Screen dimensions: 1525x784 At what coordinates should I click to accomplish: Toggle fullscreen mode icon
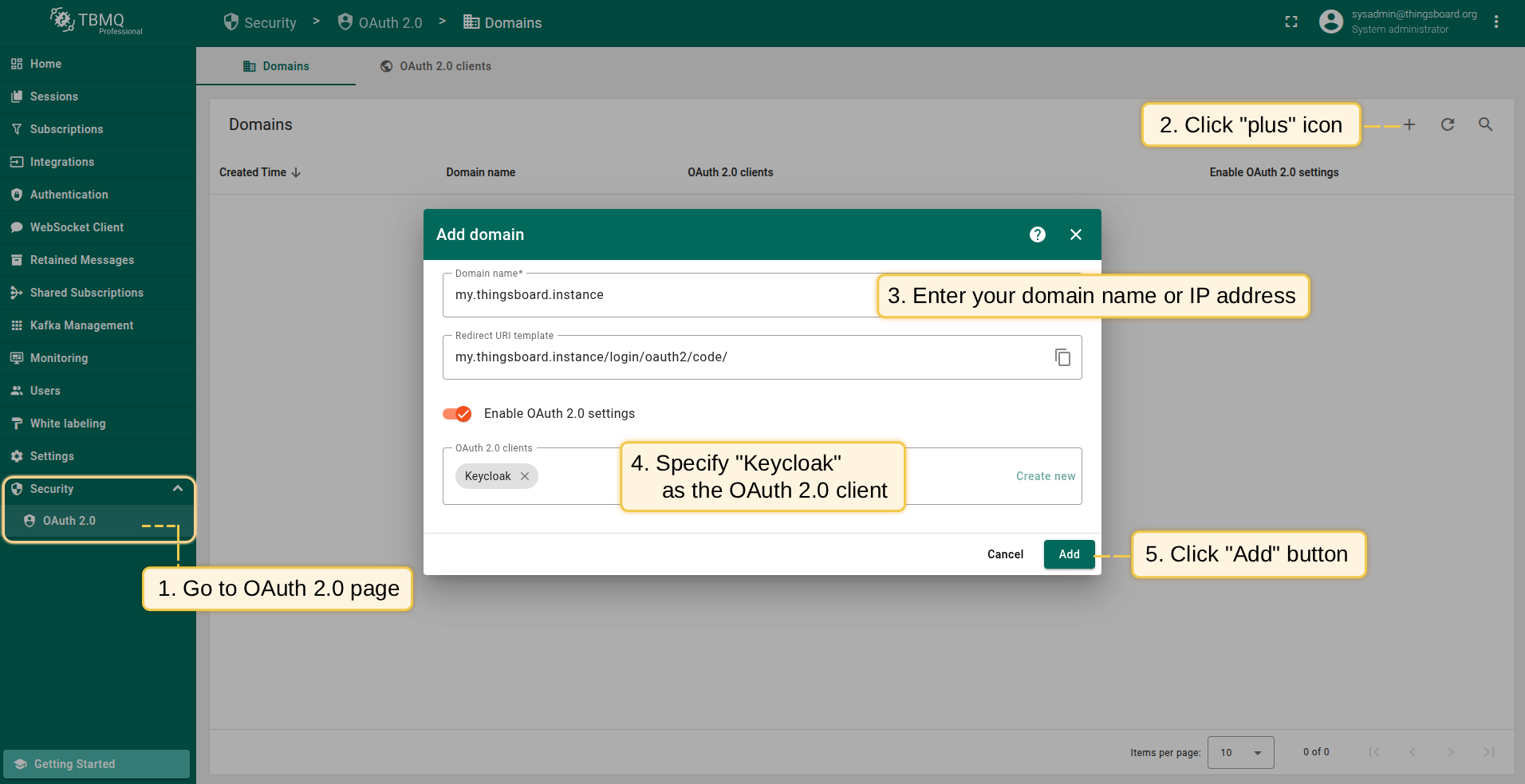(x=1291, y=22)
